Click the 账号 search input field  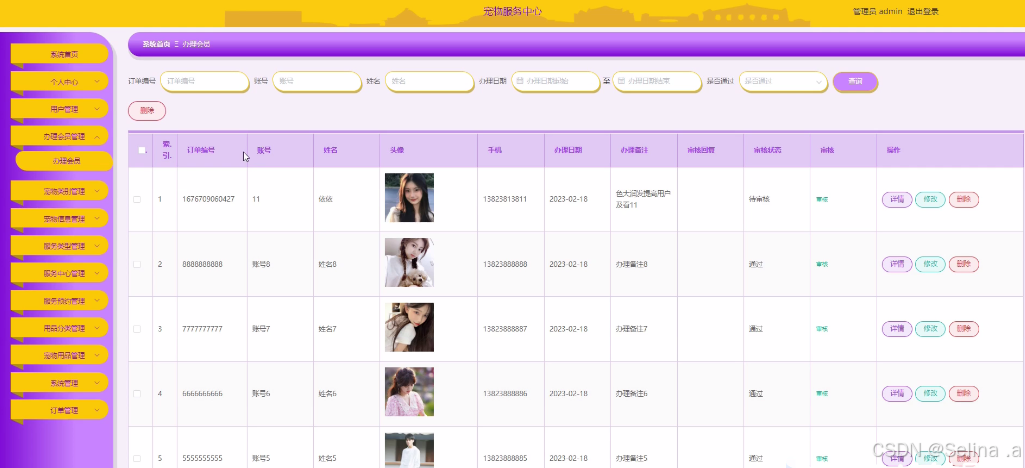(317, 82)
